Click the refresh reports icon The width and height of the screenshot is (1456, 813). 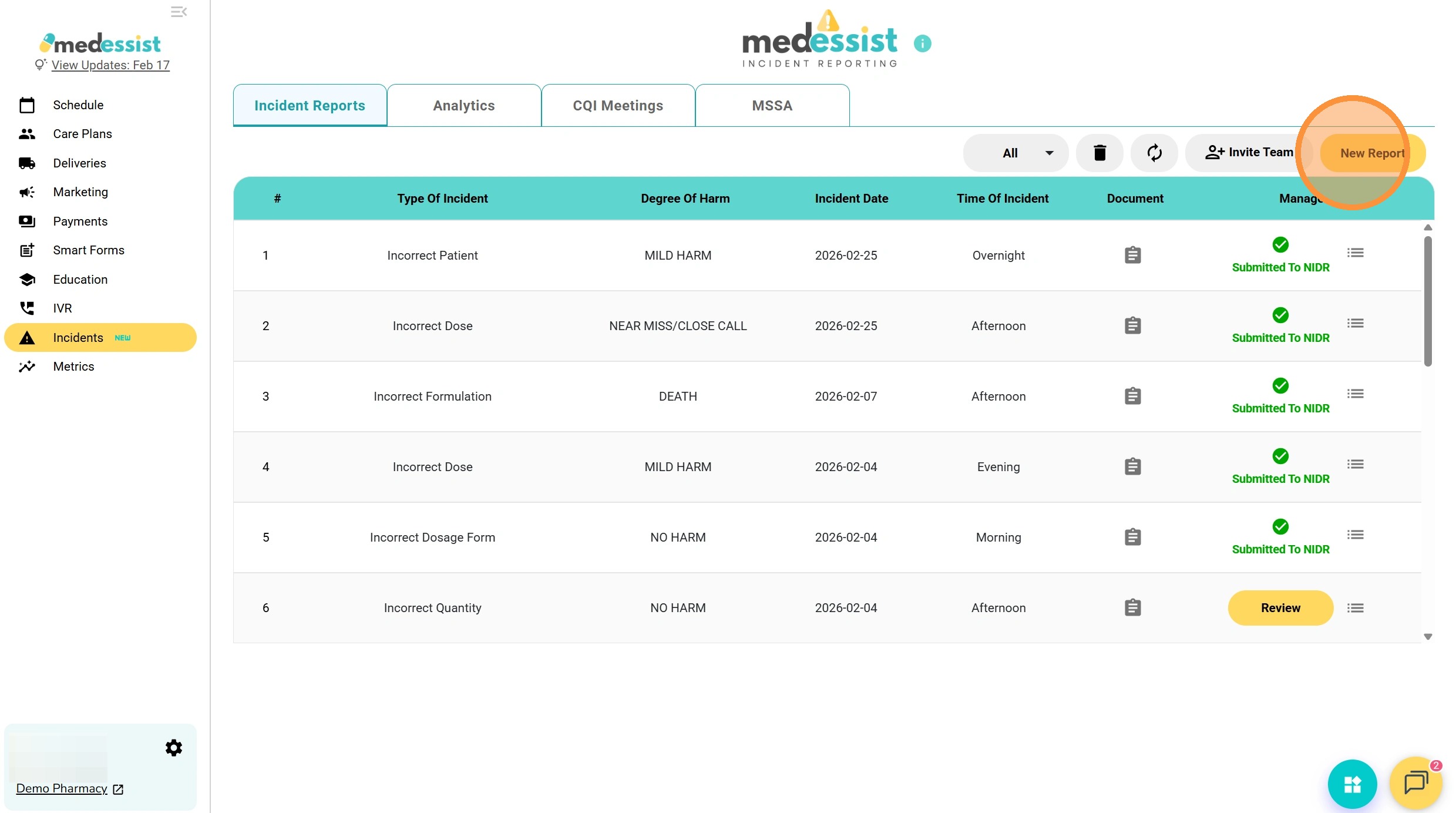[x=1154, y=153]
